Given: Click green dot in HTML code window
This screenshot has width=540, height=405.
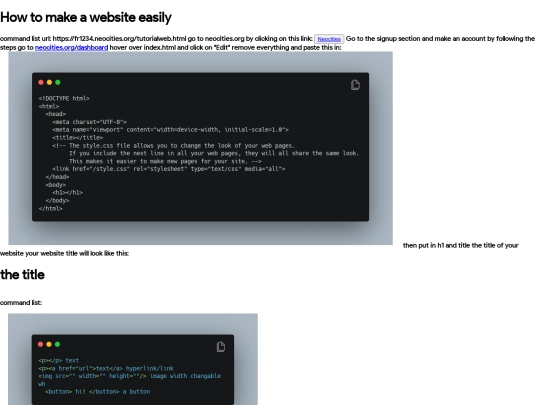Looking at the screenshot, I should click(58, 82).
